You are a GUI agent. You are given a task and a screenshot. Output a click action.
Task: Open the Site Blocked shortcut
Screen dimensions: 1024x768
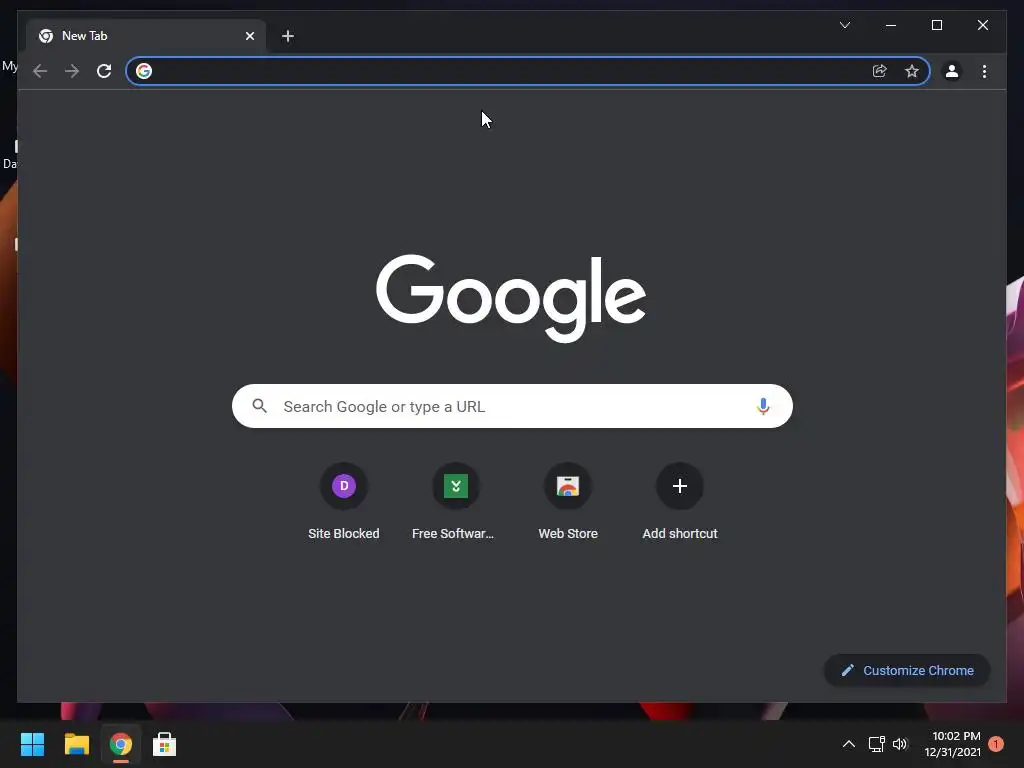344,501
